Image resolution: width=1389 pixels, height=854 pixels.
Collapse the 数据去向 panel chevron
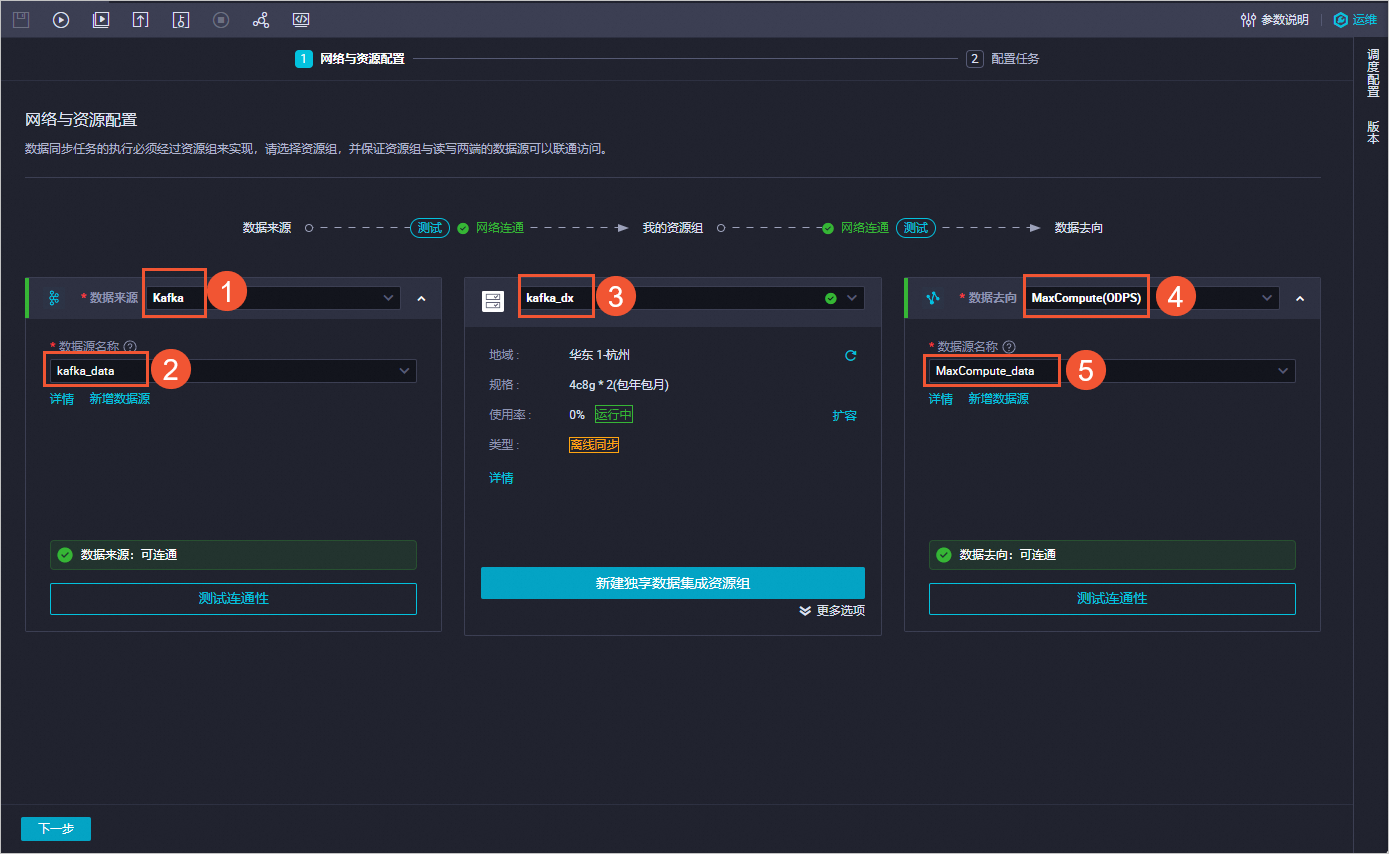1300,298
